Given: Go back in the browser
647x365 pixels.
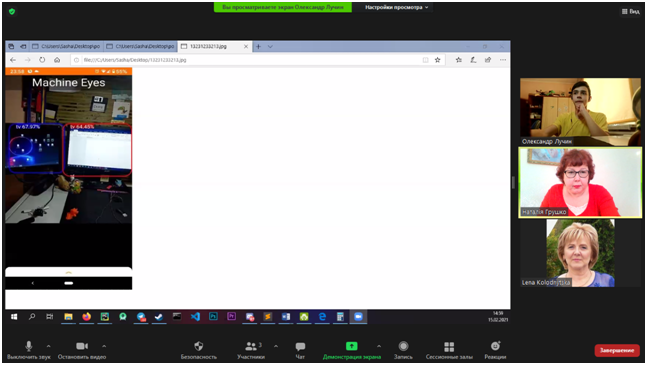Looking at the screenshot, I should tap(13, 60).
